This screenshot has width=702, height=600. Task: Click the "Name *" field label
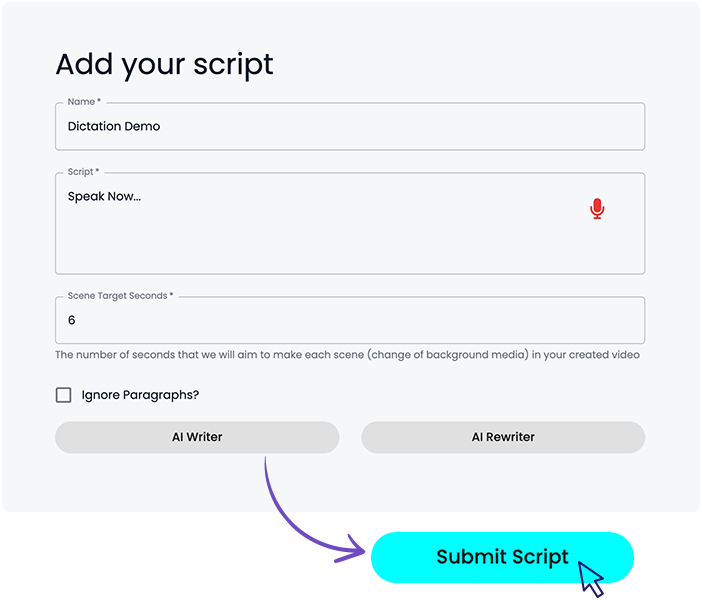(84, 102)
